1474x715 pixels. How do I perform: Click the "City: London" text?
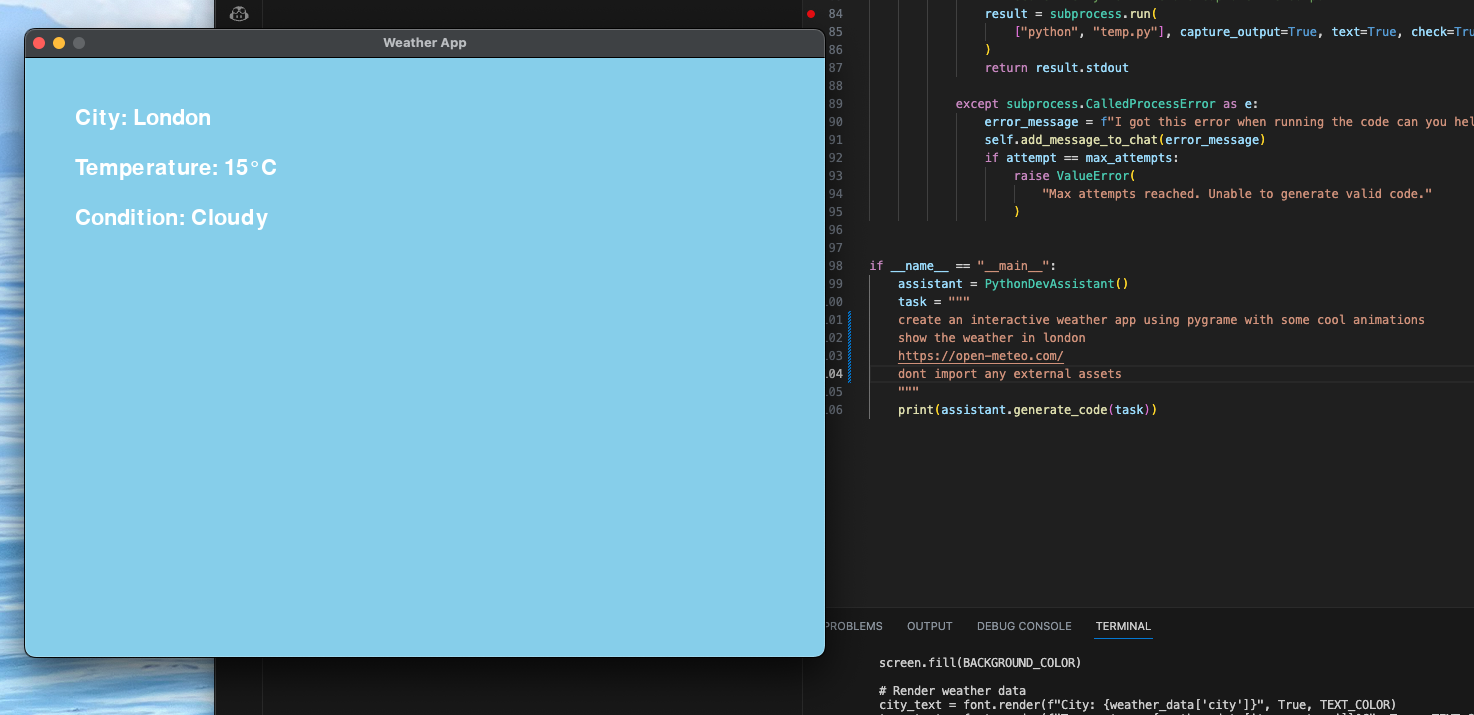(143, 118)
